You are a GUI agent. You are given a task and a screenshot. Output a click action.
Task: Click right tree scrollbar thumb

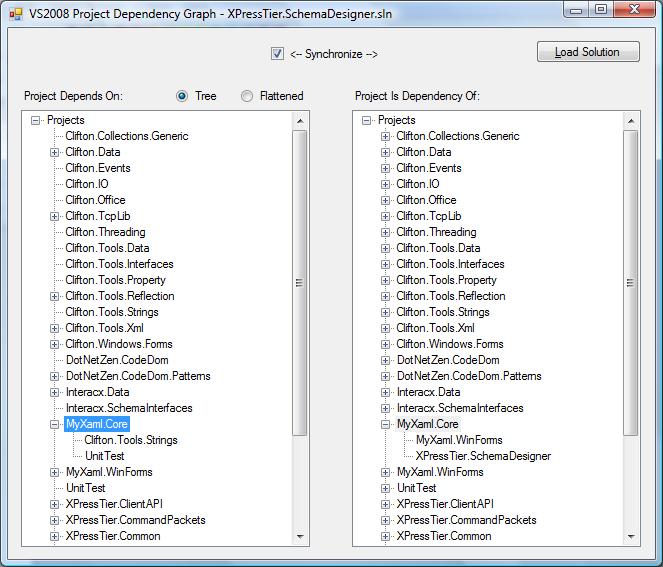point(631,282)
